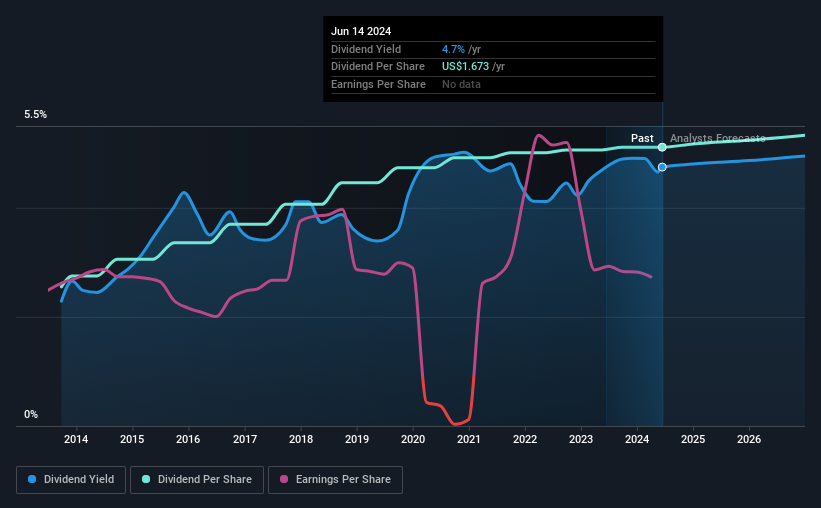Click the tooltip 'Earnings Per Share' row label
This screenshot has width=821, height=508.
tap(378, 84)
